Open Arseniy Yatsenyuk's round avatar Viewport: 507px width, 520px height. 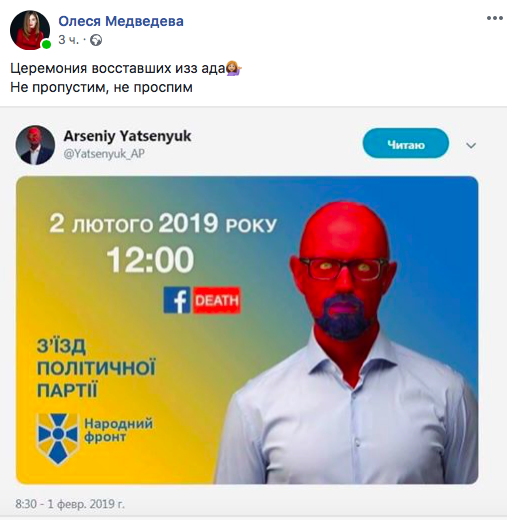pos(35,145)
